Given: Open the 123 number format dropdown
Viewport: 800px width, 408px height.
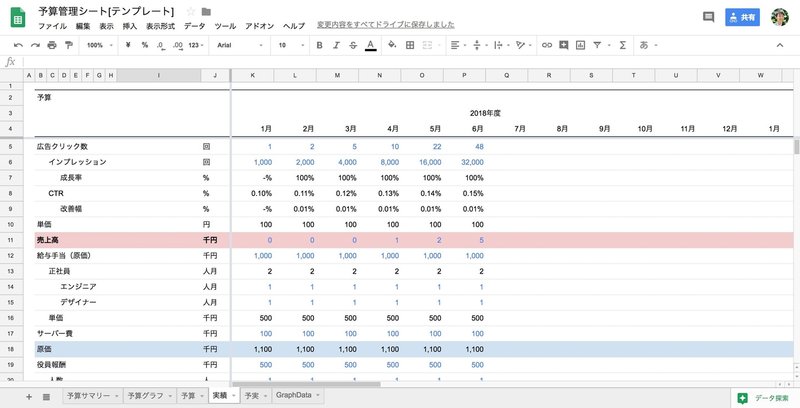Looking at the screenshot, I should 196,45.
